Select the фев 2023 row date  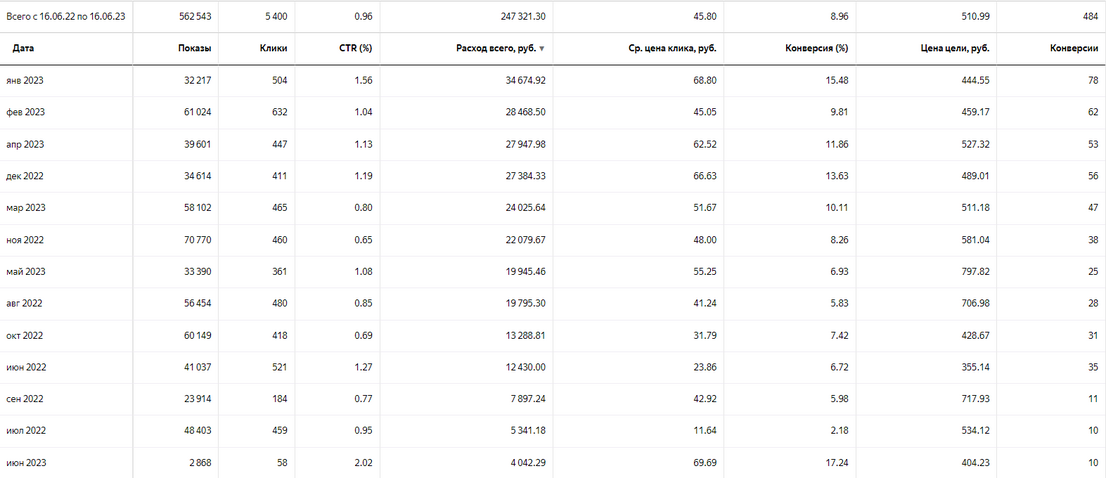[25, 113]
